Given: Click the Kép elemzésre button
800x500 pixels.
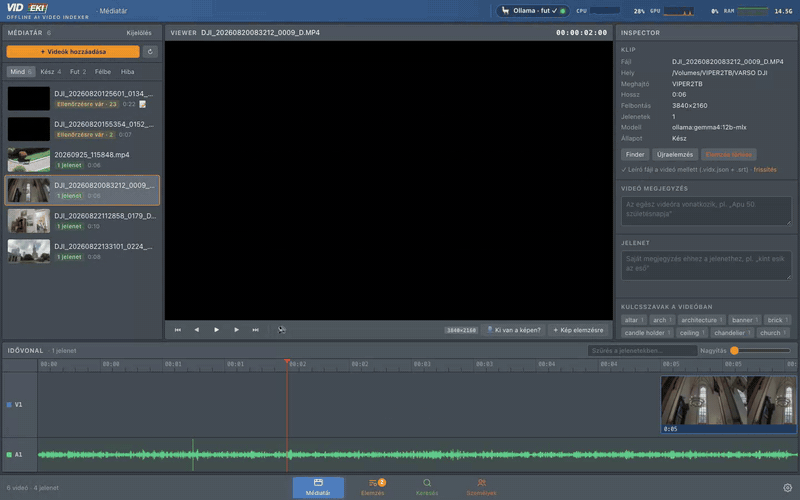Looking at the screenshot, I should point(578,330).
